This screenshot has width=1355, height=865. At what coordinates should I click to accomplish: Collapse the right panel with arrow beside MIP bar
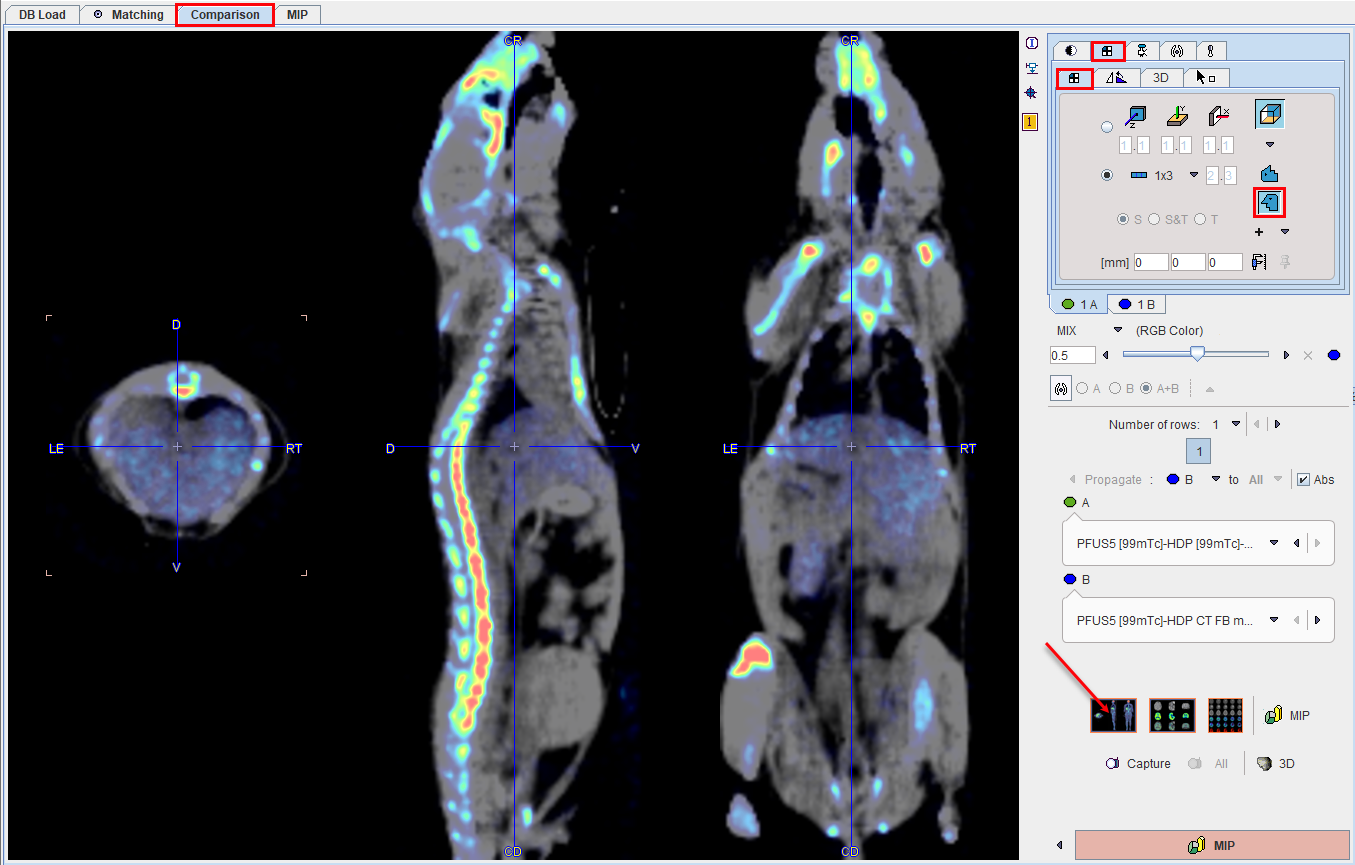pyautogui.click(x=1059, y=845)
